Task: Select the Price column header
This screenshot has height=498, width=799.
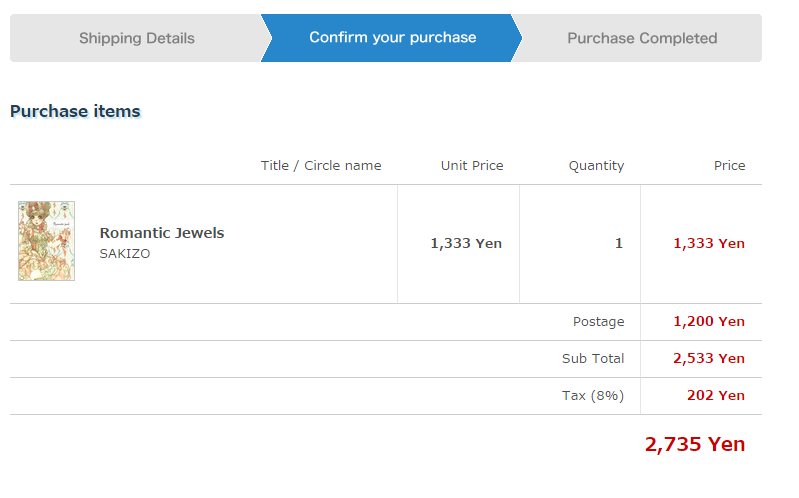Action: click(x=729, y=166)
